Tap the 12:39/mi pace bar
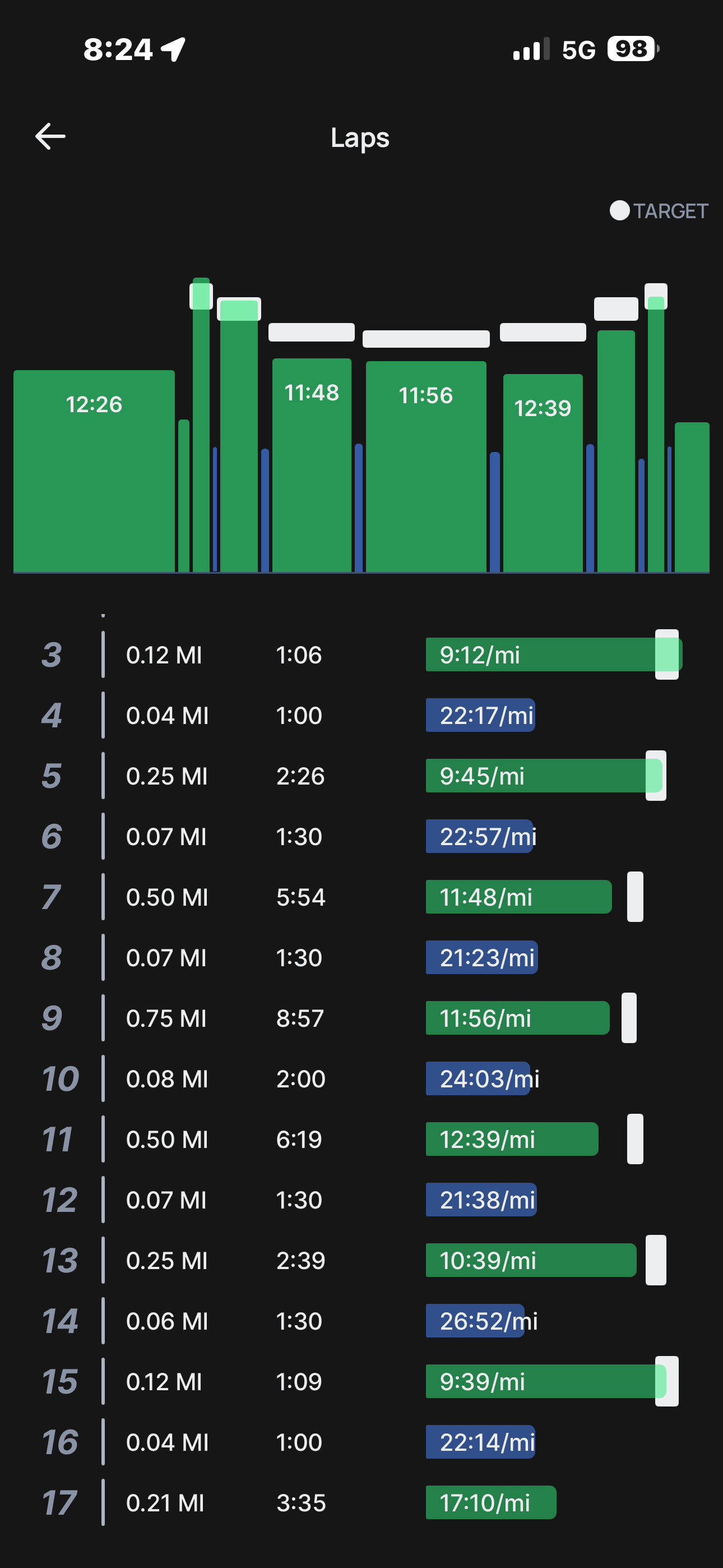This screenshot has width=723, height=1568. pyautogui.click(x=512, y=1139)
